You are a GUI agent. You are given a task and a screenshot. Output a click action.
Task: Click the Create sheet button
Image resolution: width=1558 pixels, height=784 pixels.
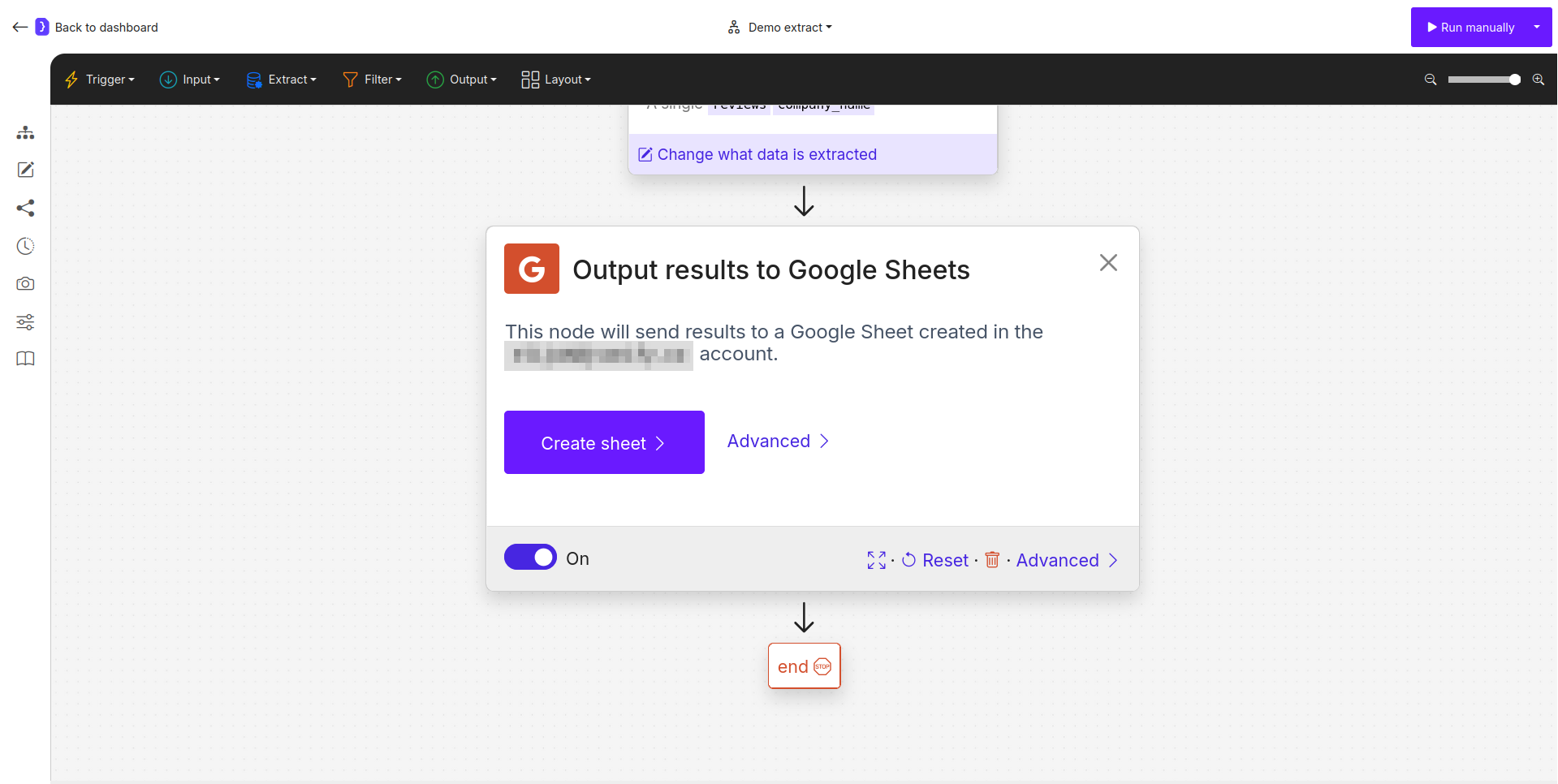pyautogui.click(x=604, y=442)
